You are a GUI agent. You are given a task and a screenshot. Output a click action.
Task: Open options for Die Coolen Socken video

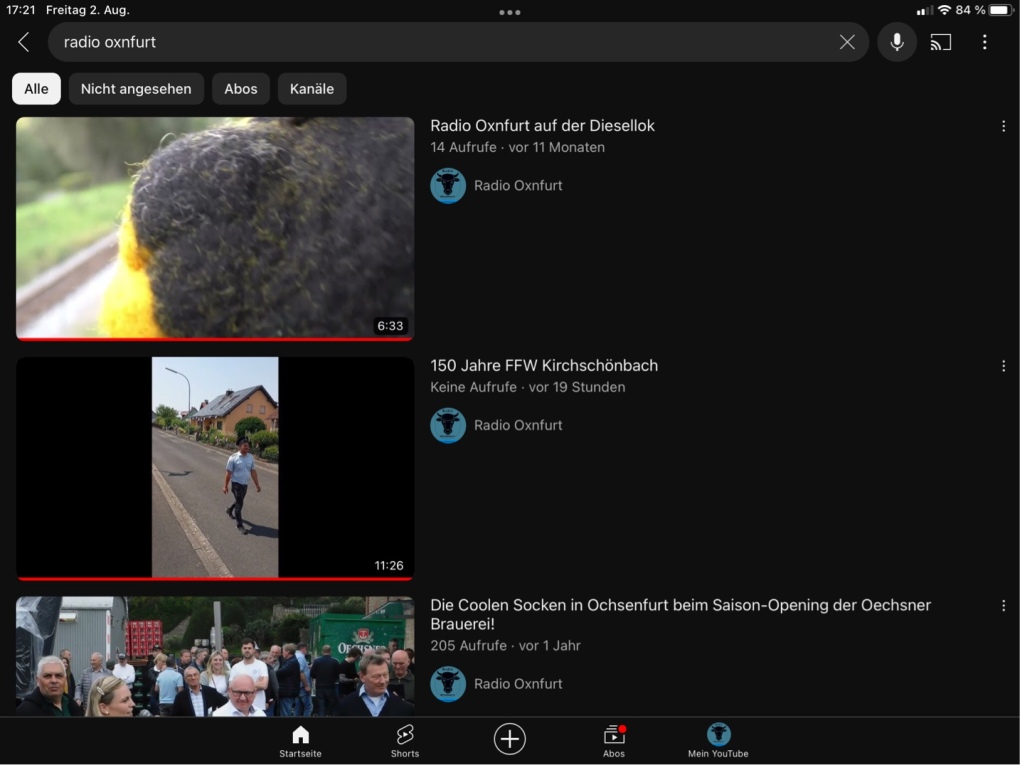(x=1004, y=606)
